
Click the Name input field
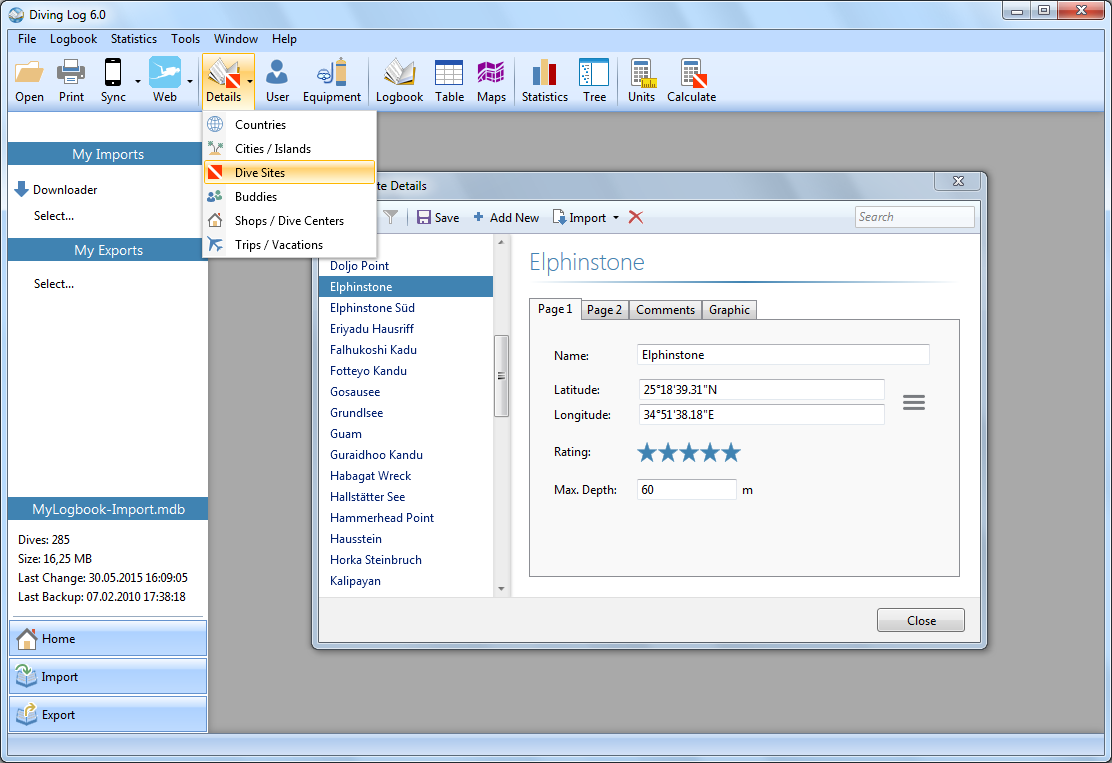[783, 355]
